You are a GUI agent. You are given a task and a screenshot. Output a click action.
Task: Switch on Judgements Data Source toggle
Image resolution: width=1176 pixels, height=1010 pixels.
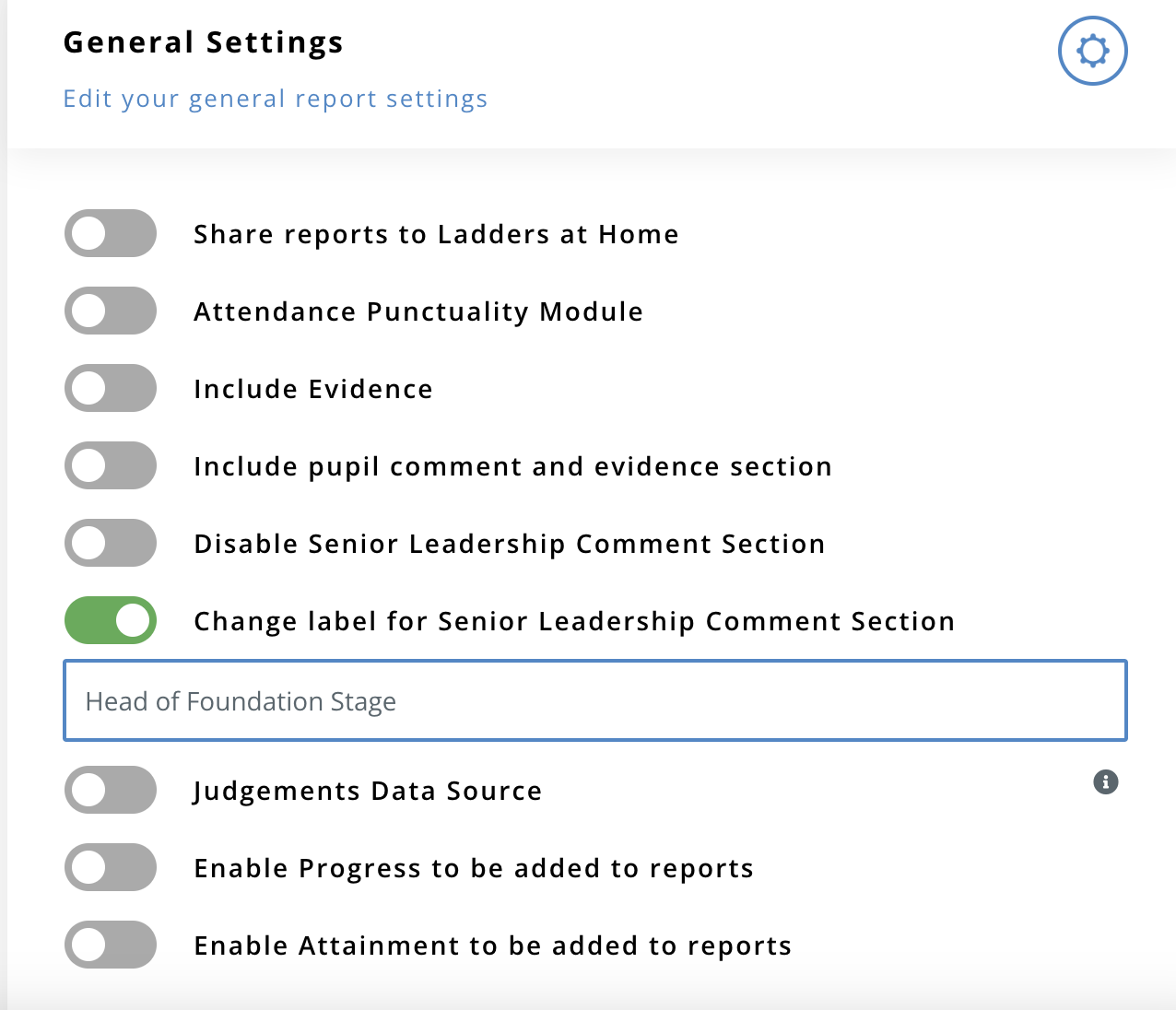pos(111,790)
